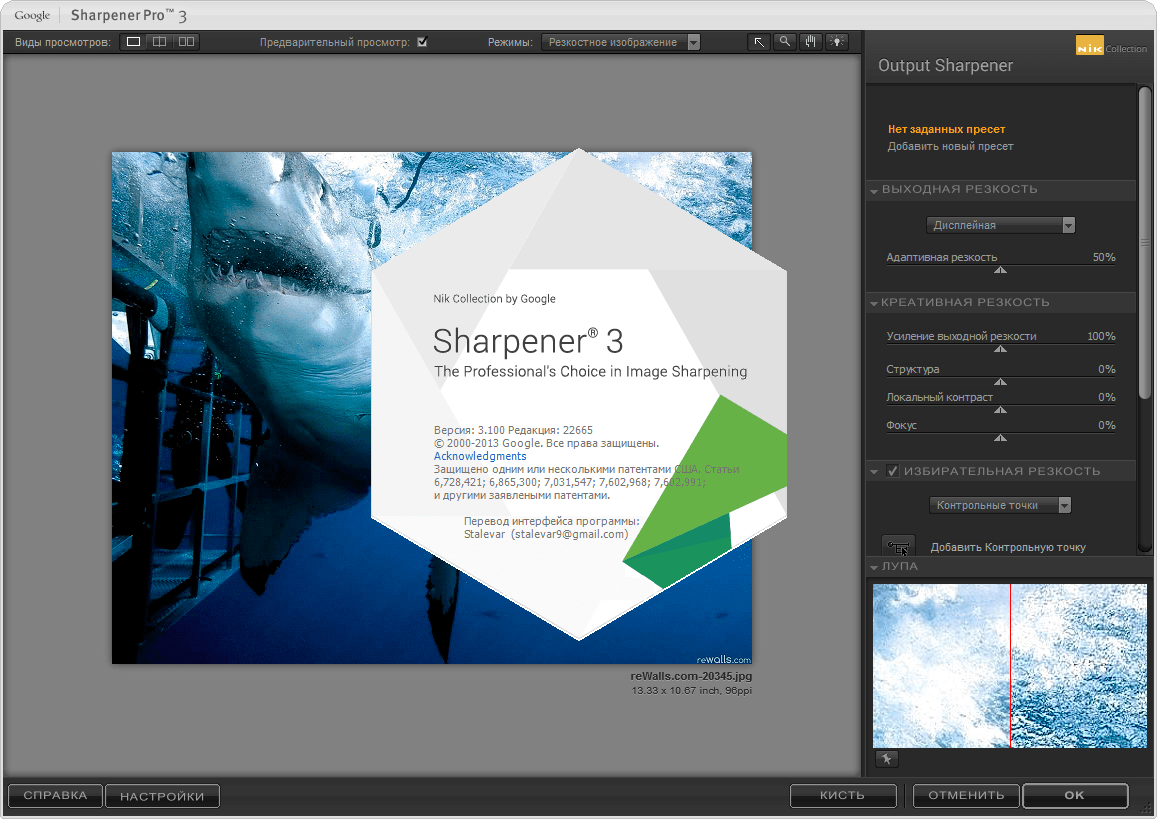
Task: Select the arrow pointer tool
Action: point(760,42)
